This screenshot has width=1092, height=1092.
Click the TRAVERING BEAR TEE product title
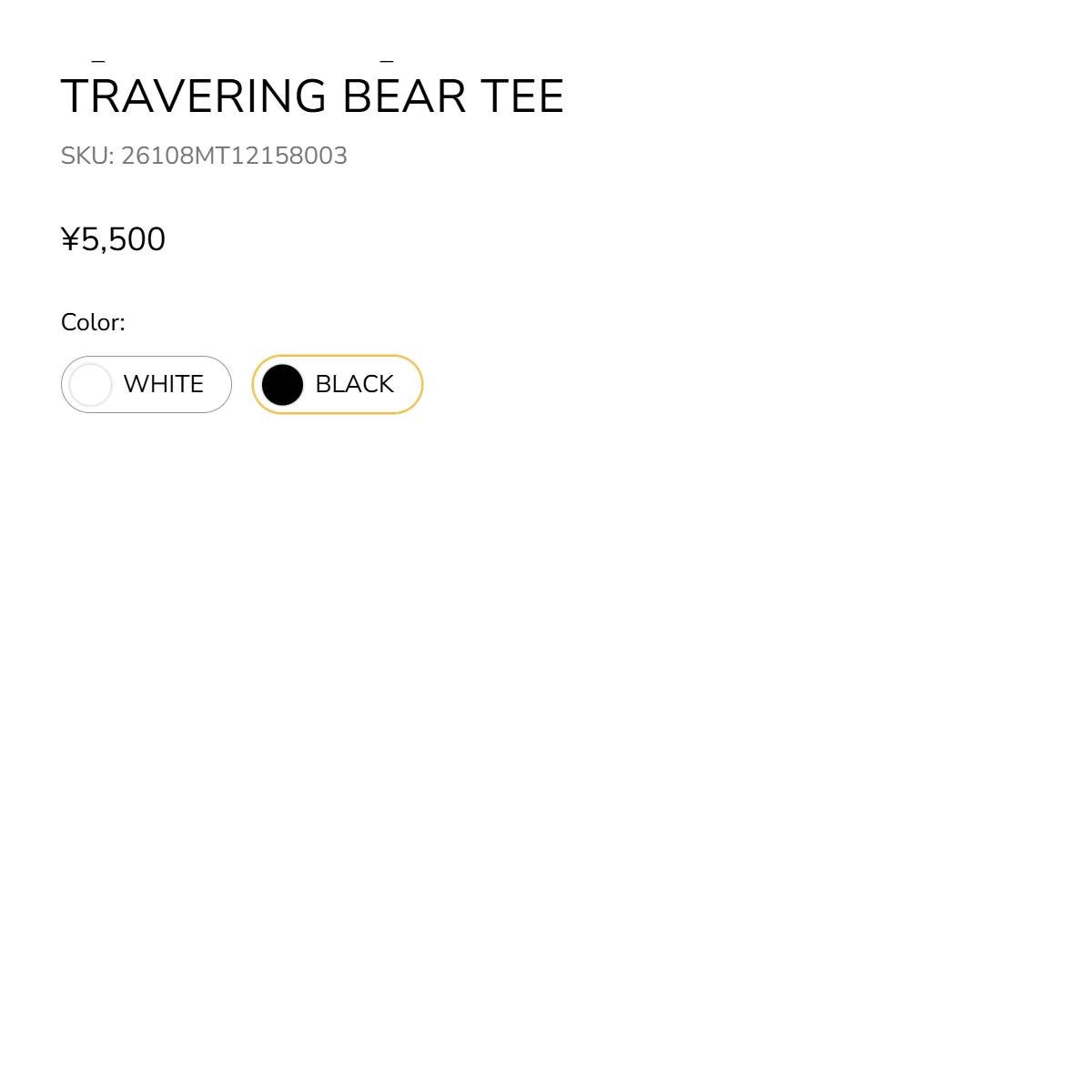tap(312, 96)
